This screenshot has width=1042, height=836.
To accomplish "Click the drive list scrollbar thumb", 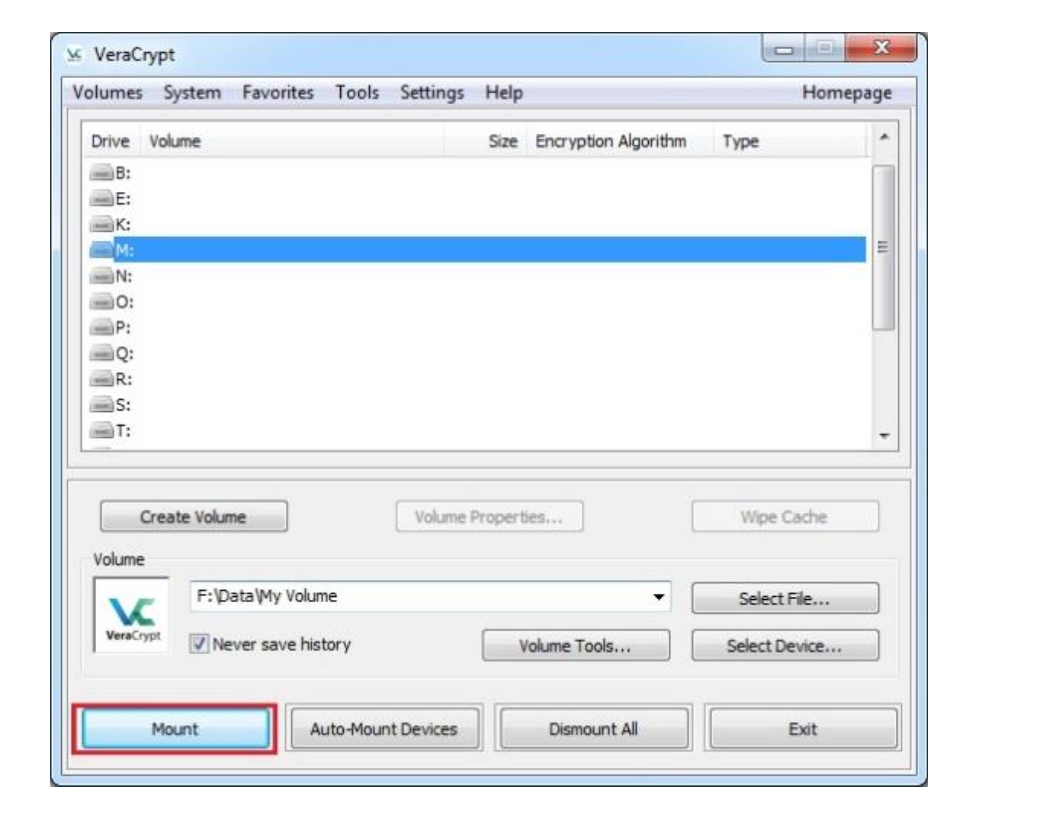I will 883,247.
